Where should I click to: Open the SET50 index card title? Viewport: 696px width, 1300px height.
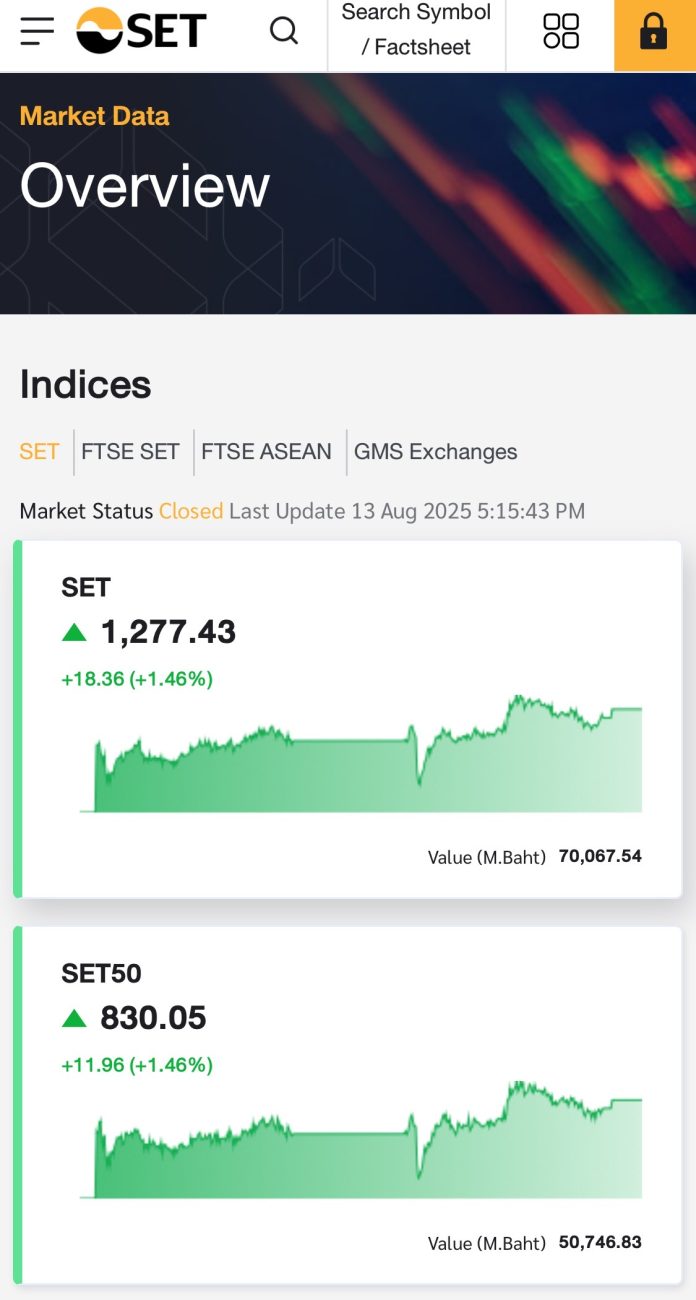coord(101,973)
